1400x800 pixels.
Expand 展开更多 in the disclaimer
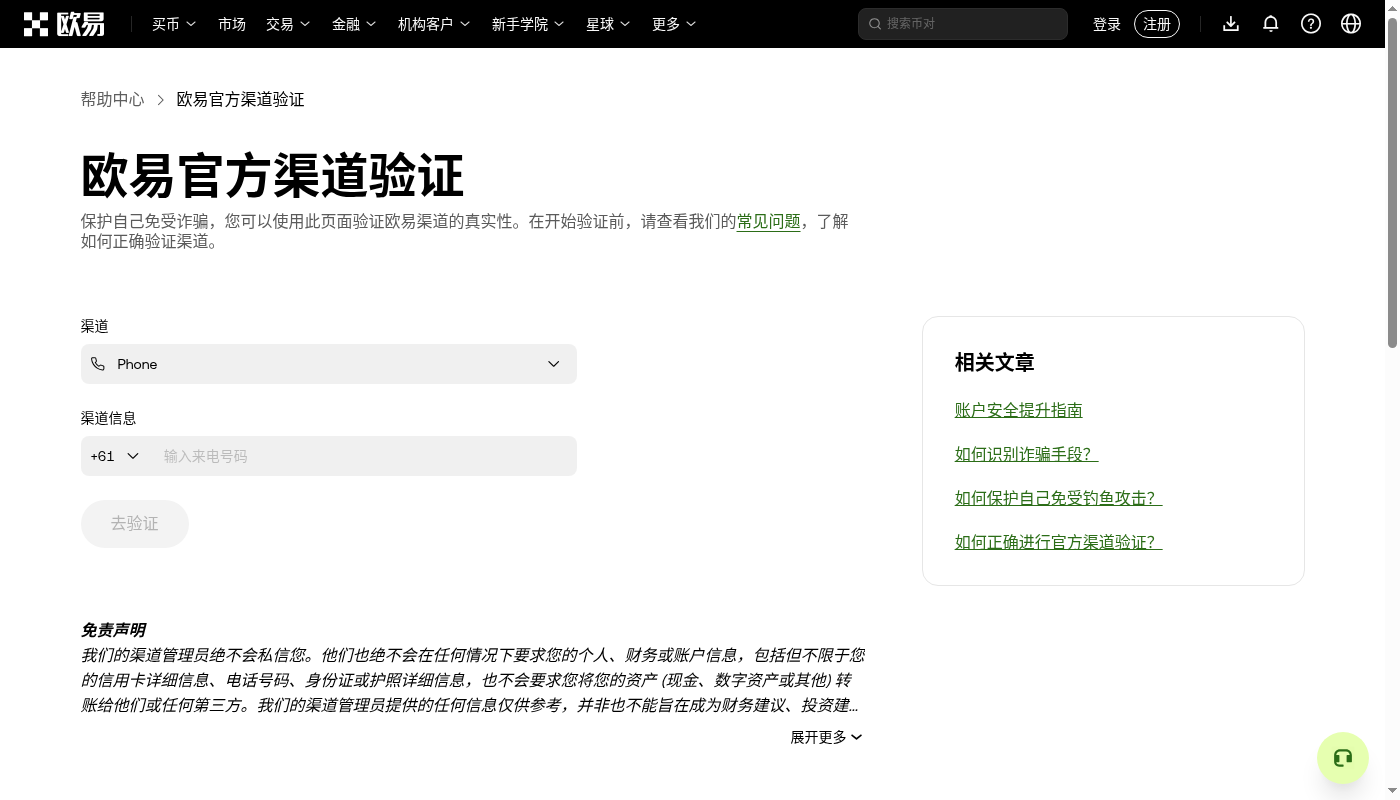(x=826, y=737)
